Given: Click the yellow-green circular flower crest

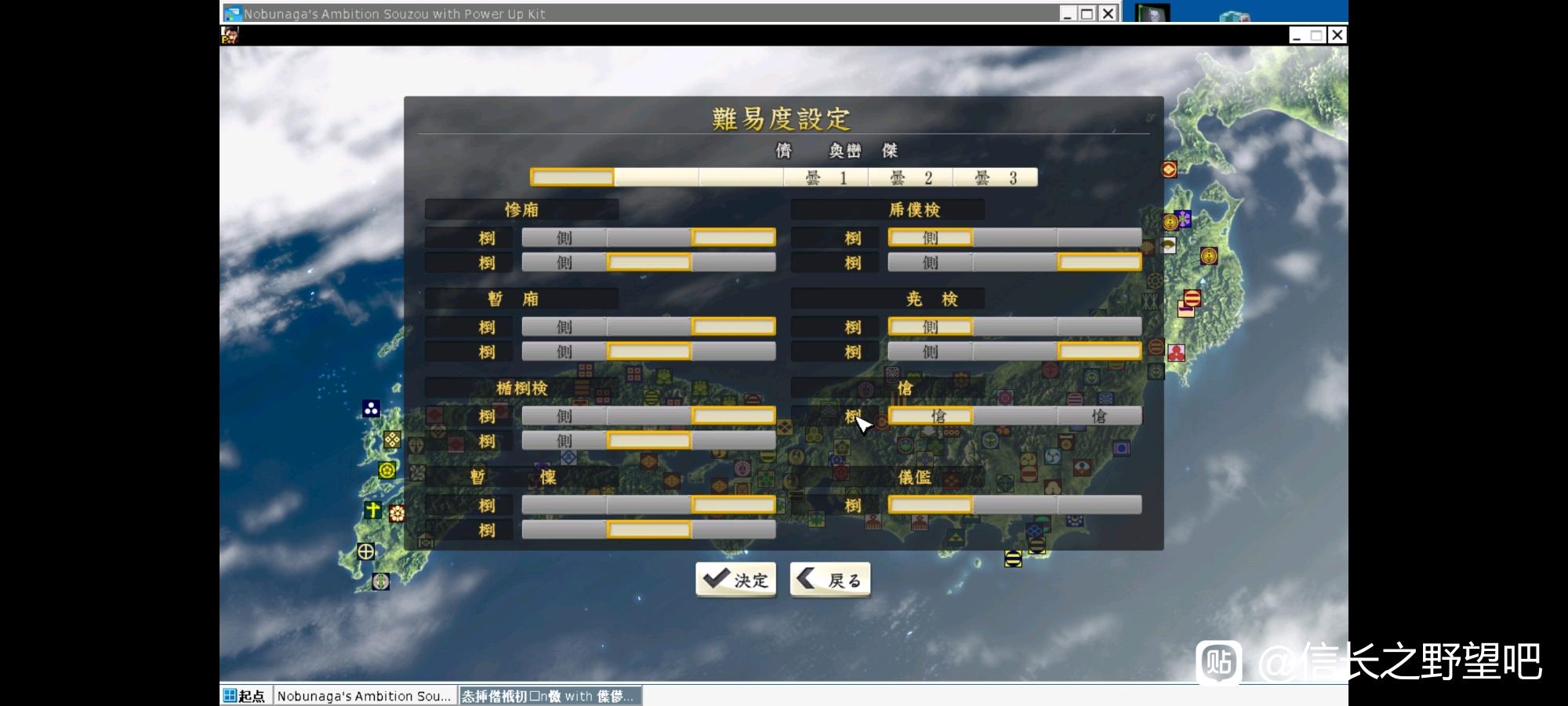Looking at the screenshot, I should coord(387,470).
